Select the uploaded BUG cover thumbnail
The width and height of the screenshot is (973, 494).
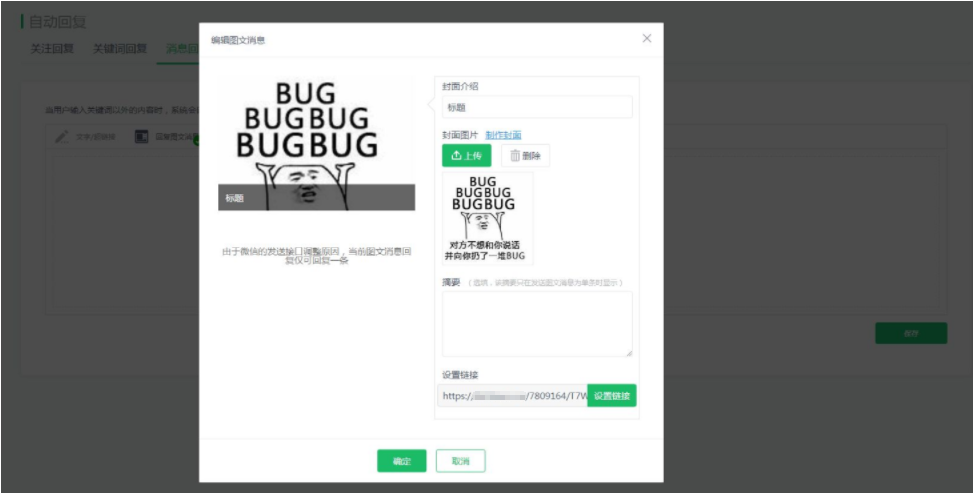pyautogui.click(x=488, y=218)
